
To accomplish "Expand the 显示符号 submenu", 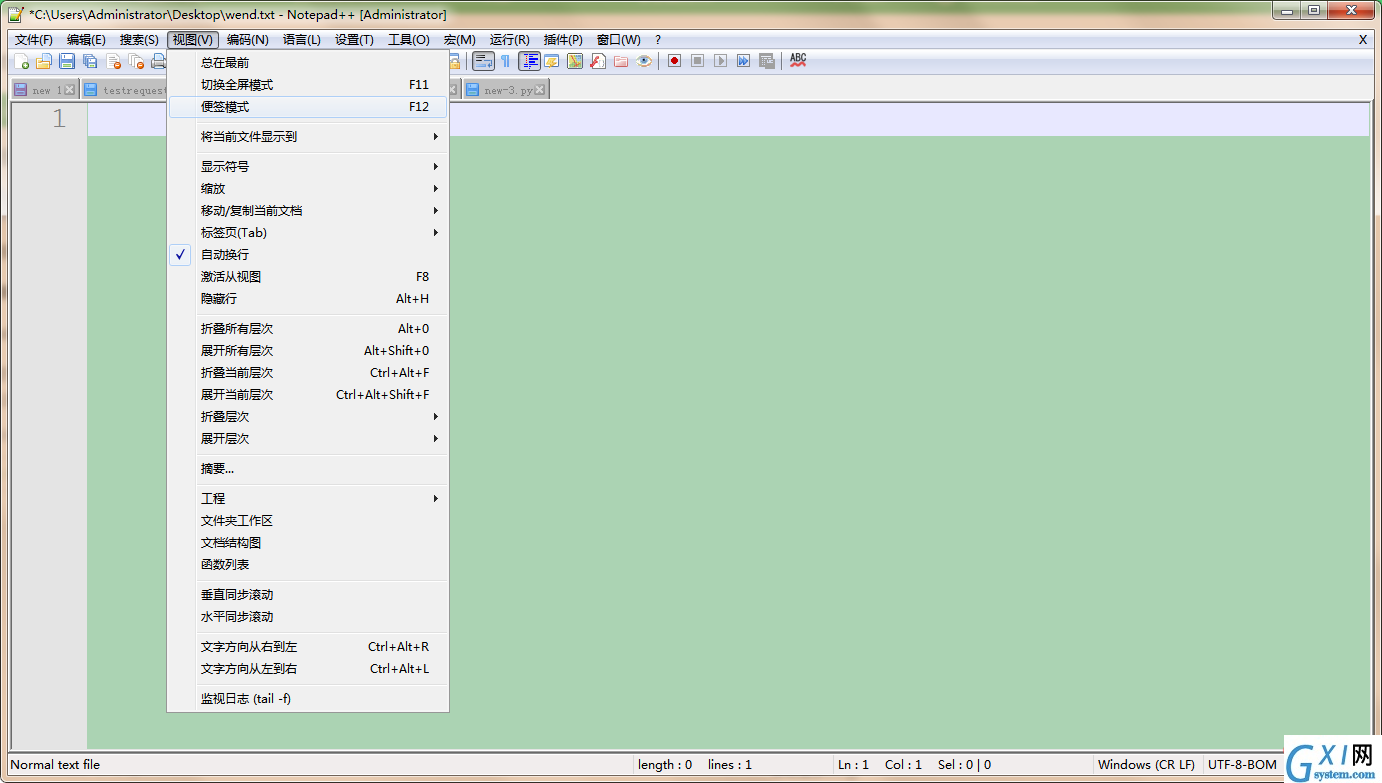I will tap(308, 167).
